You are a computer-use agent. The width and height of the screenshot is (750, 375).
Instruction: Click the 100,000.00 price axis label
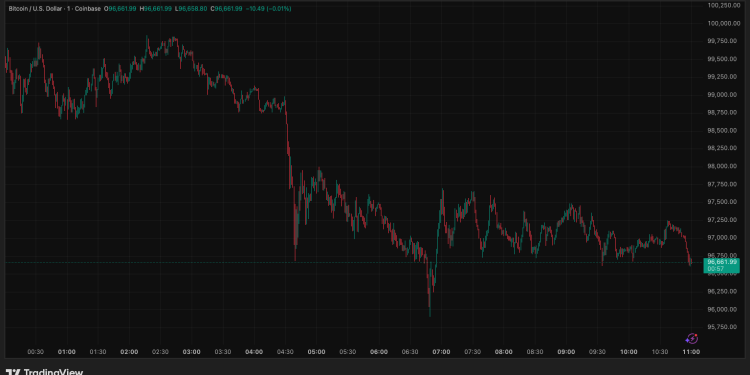[724, 23]
